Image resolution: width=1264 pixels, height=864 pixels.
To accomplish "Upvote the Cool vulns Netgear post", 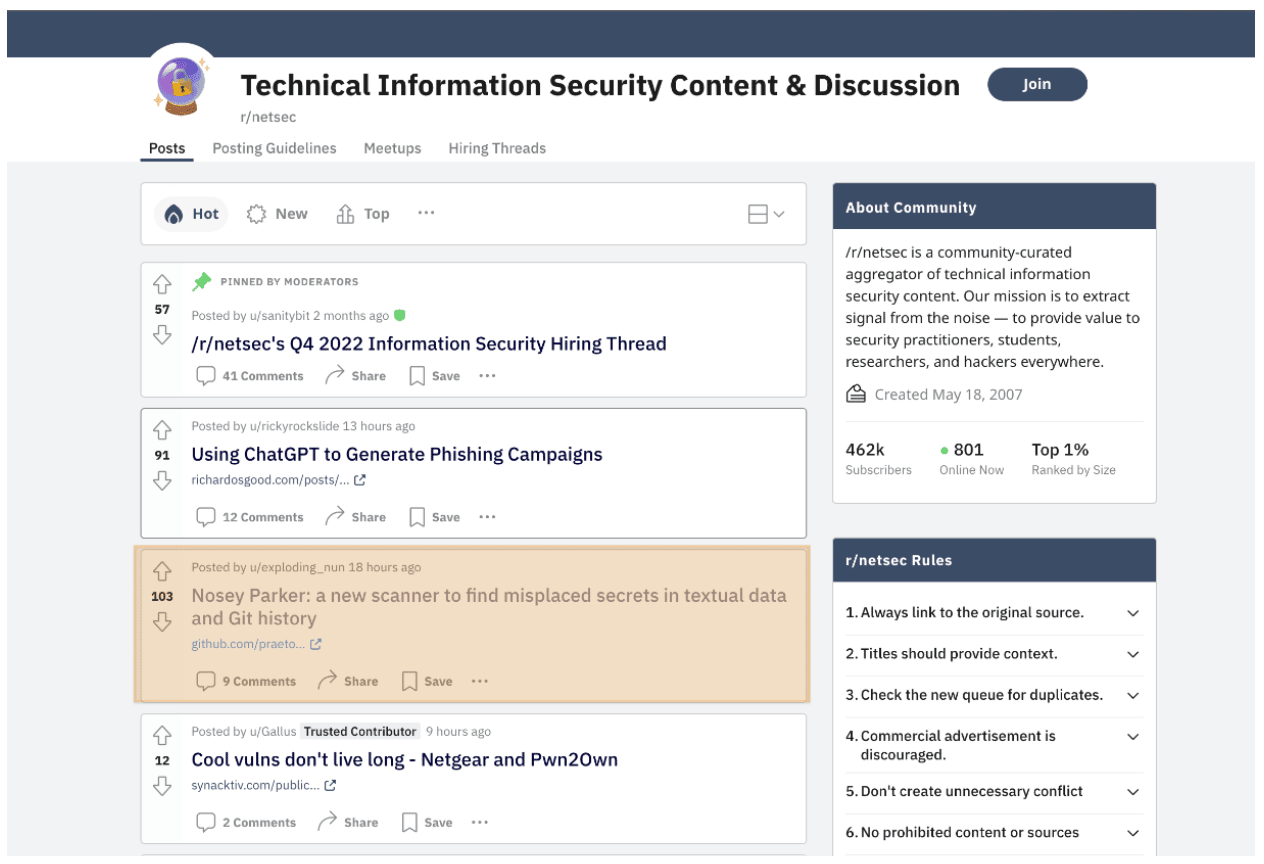I will click(162, 736).
